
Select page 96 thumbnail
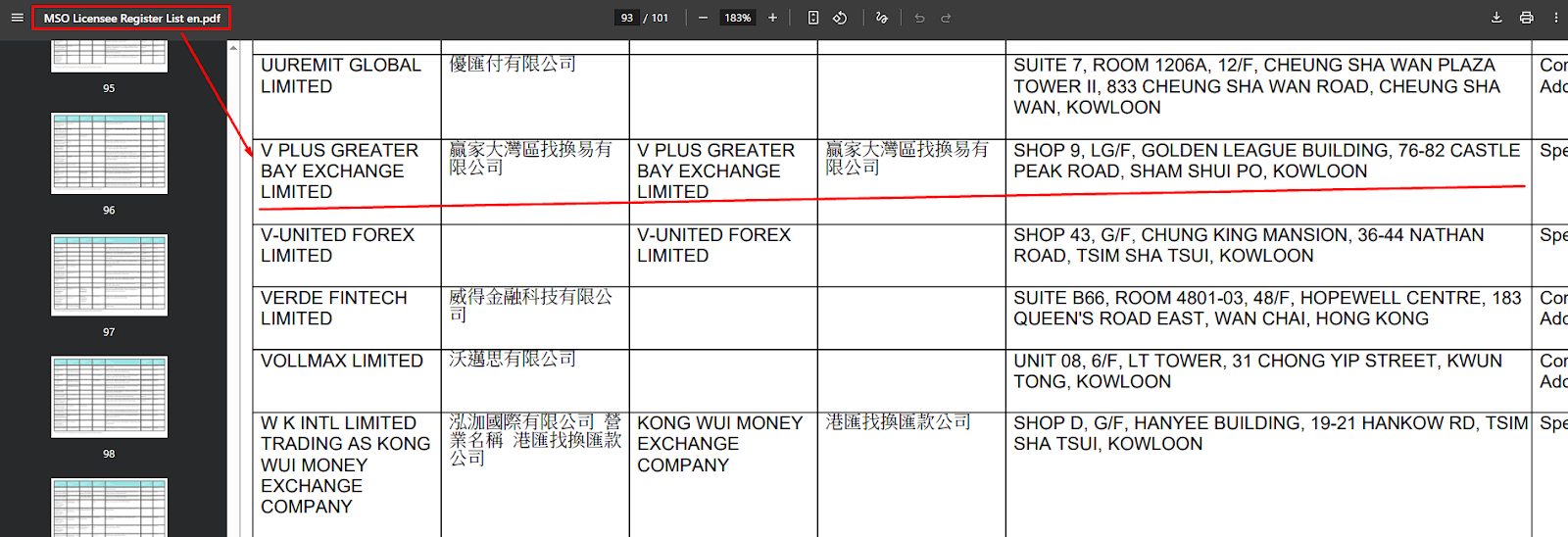click(109, 153)
